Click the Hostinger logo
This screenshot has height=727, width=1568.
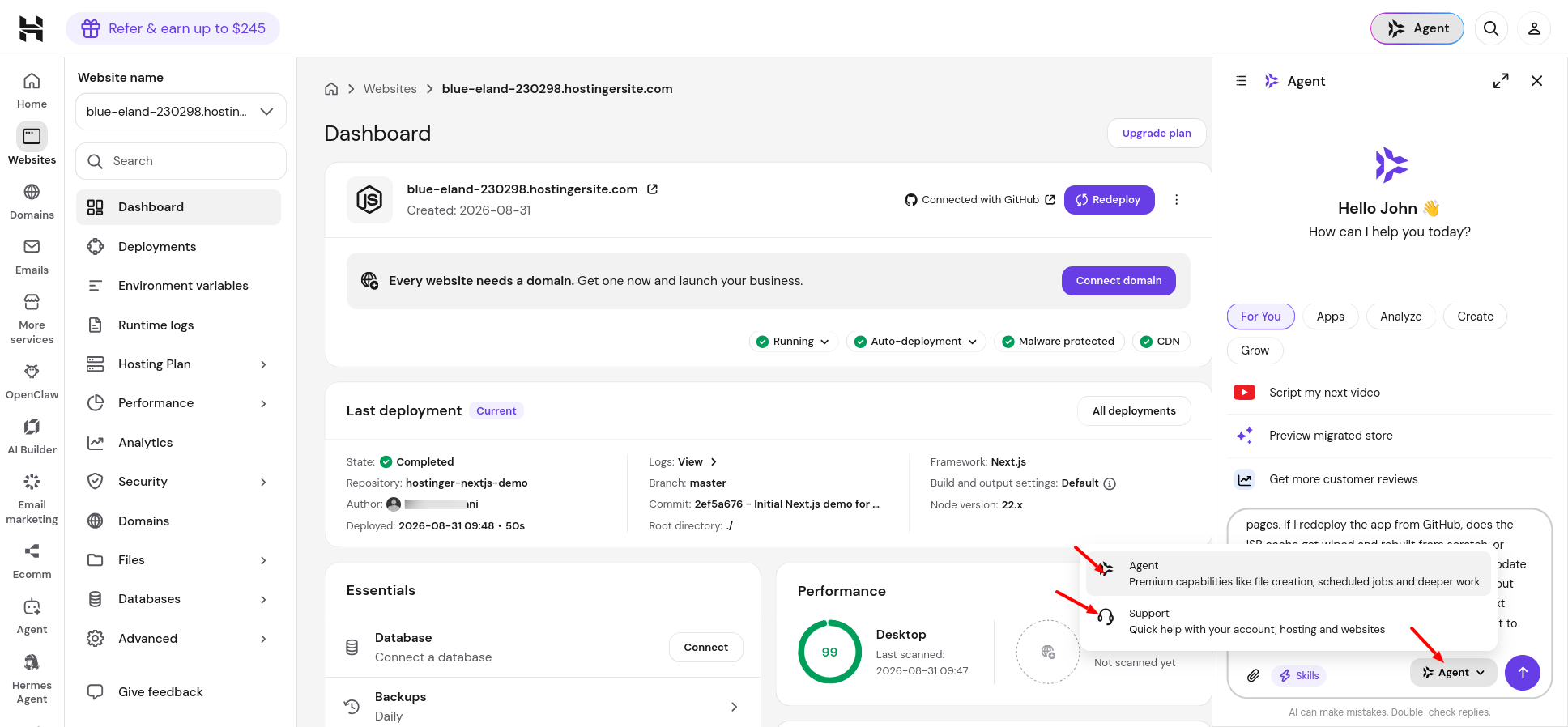click(31, 28)
